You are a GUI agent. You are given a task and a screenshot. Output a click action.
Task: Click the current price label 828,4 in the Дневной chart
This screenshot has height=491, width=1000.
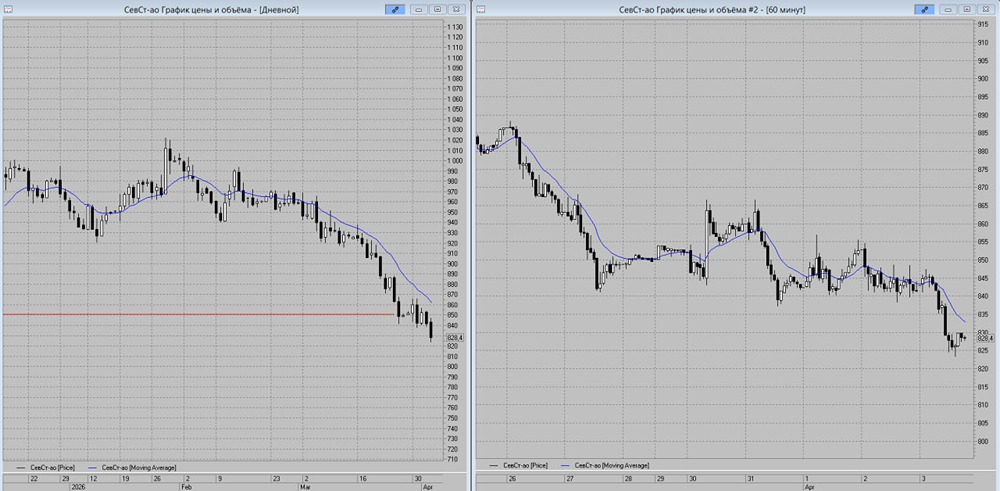pos(455,337)
